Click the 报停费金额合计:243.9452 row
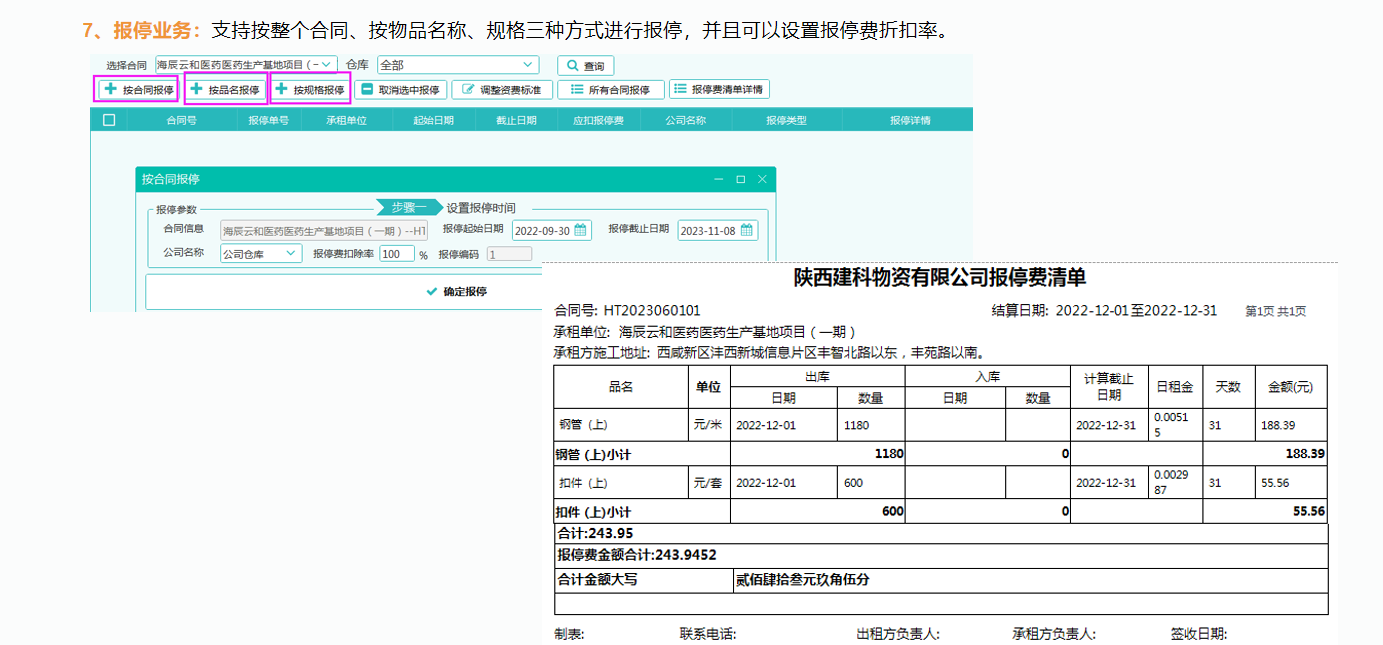 click(x=941, y=555)
